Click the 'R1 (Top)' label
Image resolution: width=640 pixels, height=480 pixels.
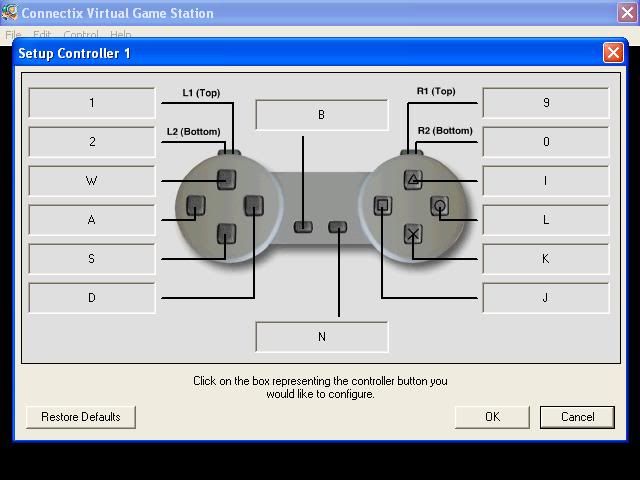tap(436, 91)
